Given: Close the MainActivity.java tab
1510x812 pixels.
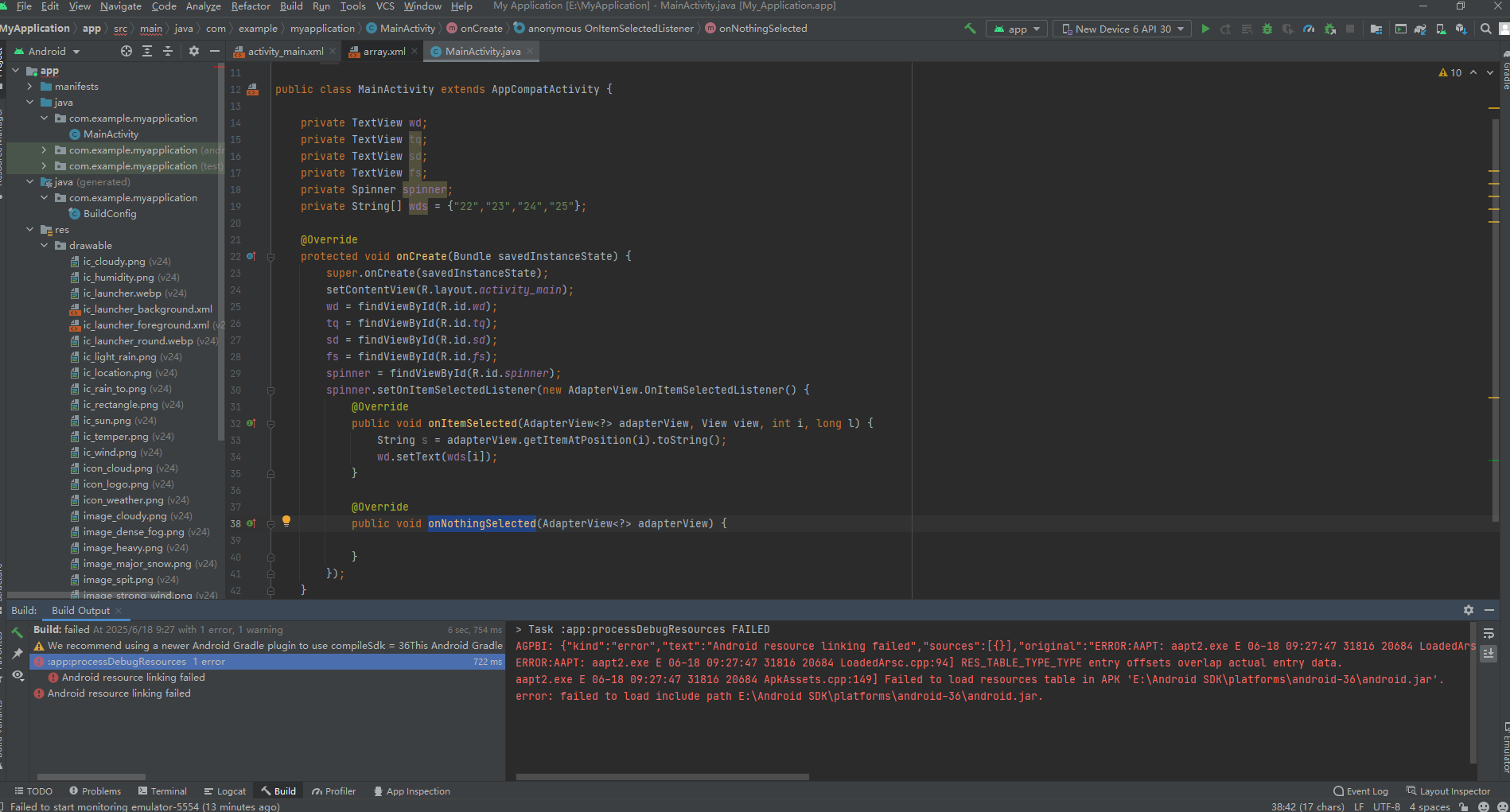Looking at the screenshot, I should tap(530, 51).
